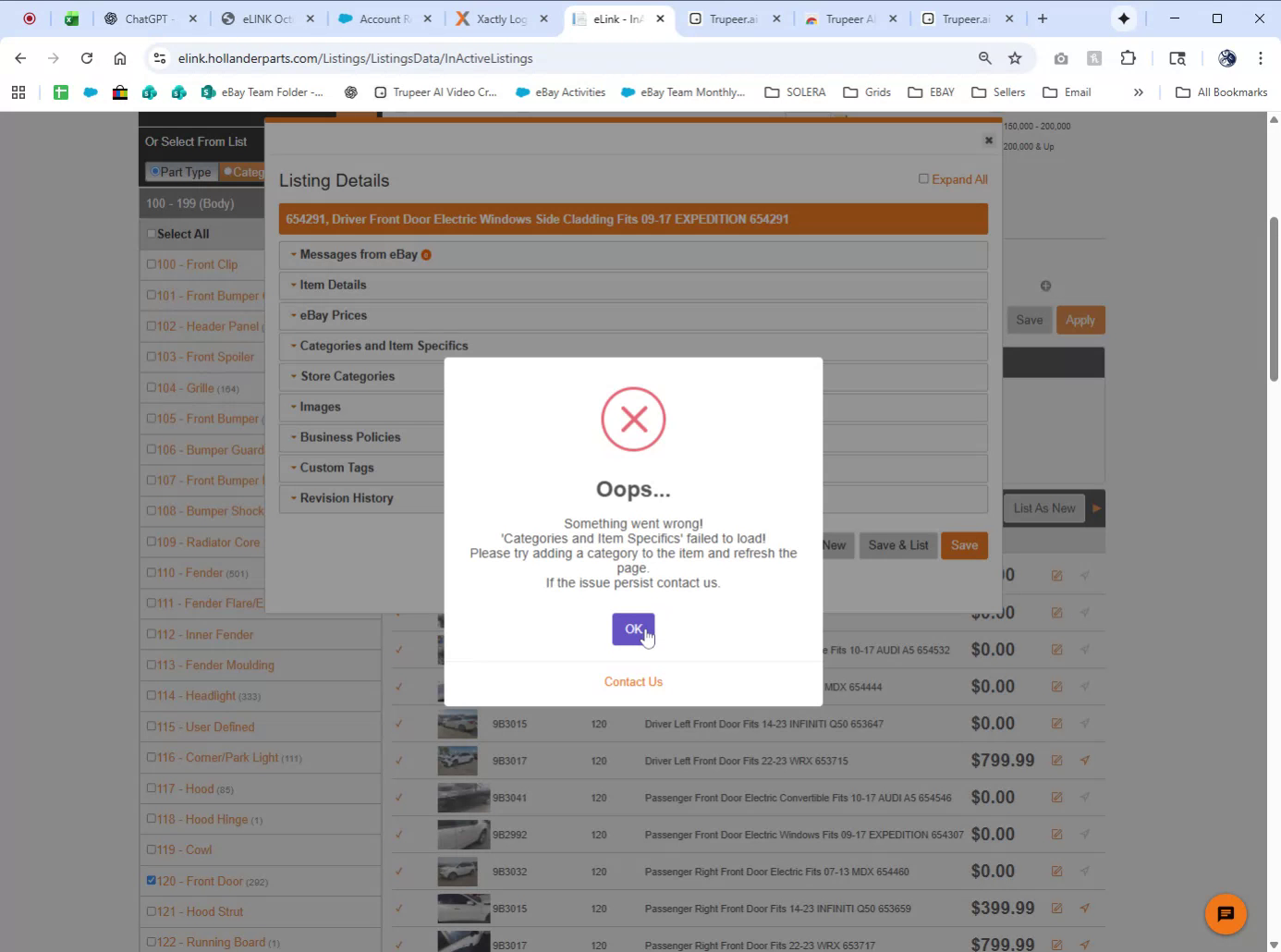The width and height of the screenshot is (1281, 952).
Task: Check 121 - Hood Strut
Action: [x=151, y=911]
